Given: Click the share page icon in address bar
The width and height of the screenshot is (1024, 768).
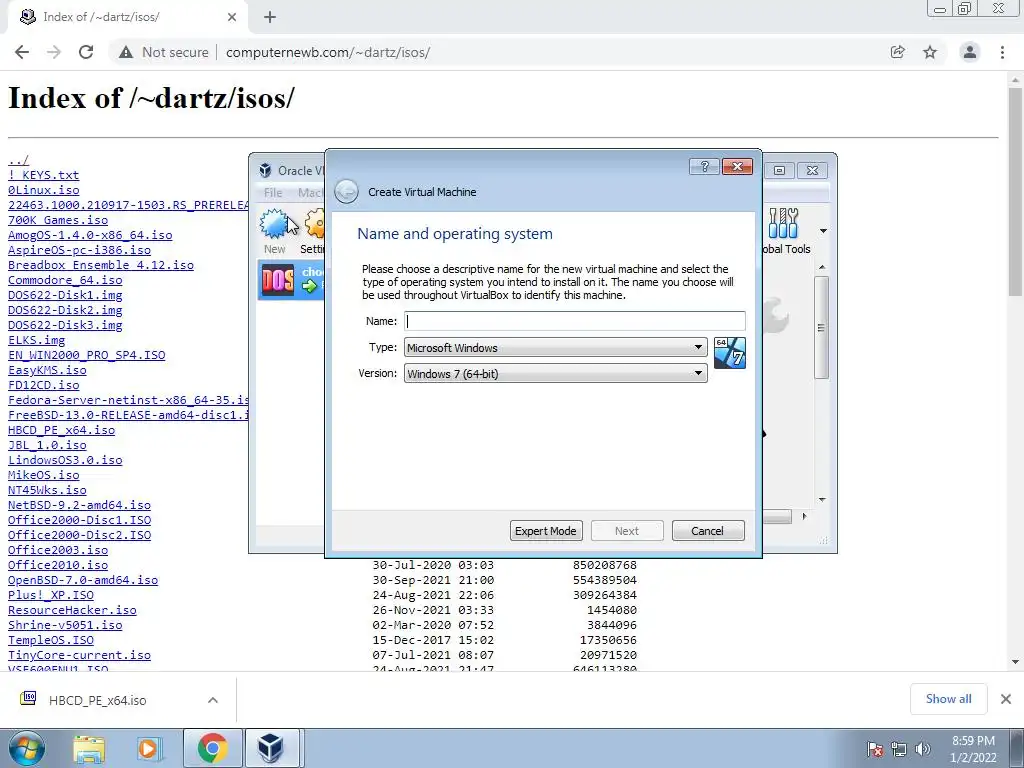Looking at the screenshot, I should [897, 52].
